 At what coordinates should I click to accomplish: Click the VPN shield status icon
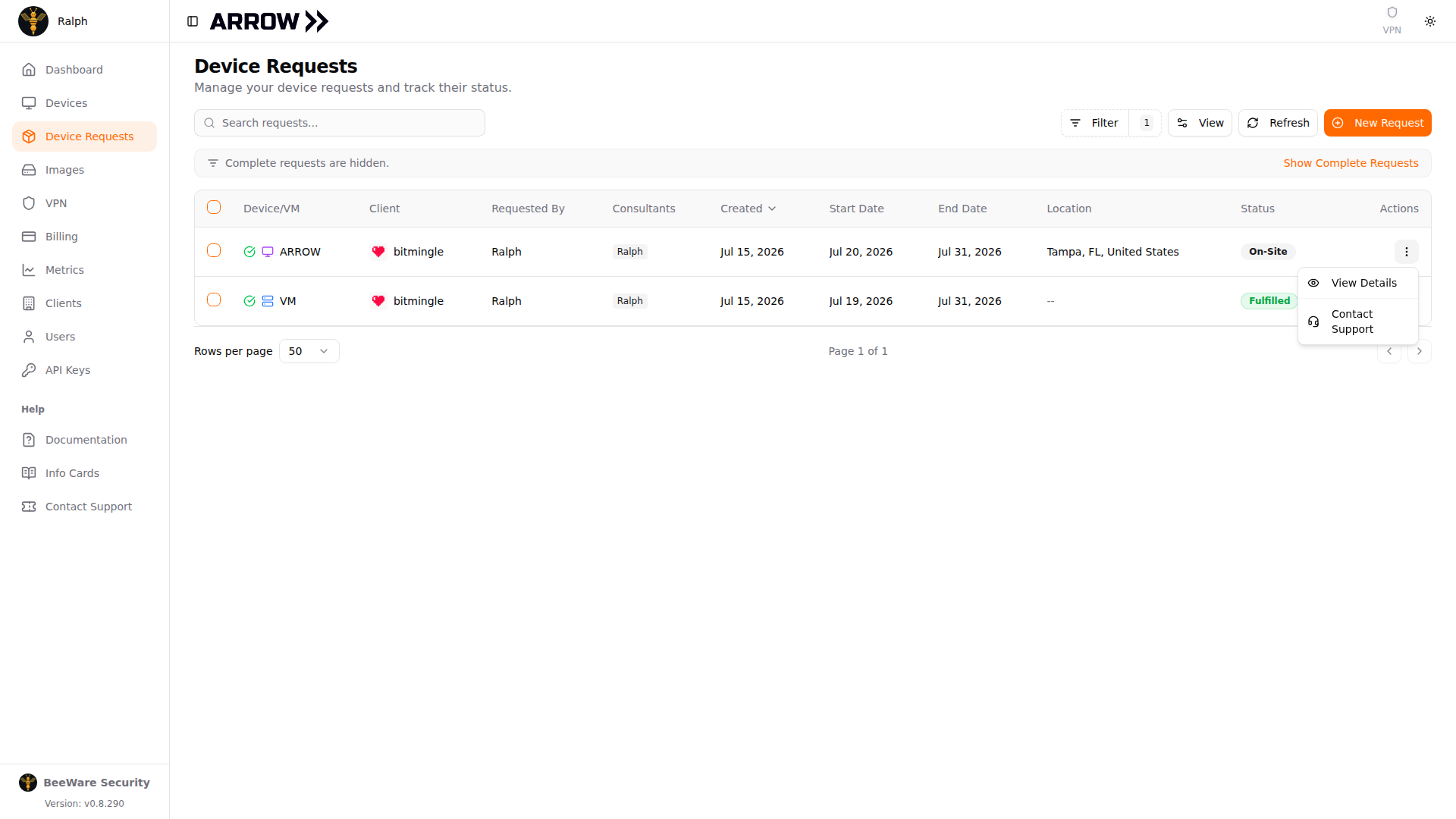(1392, 12)
